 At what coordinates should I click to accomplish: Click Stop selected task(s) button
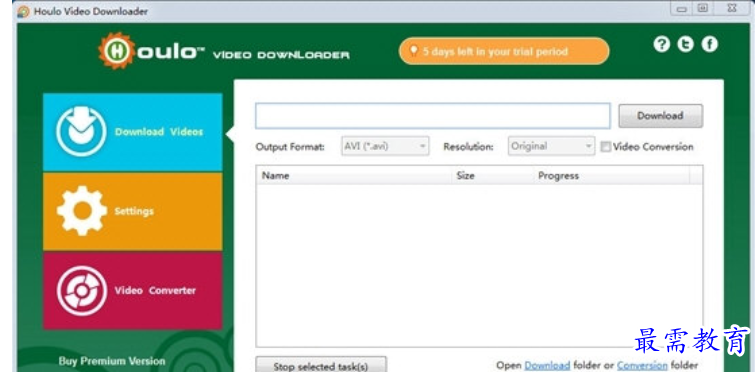[x=321, y=365]
